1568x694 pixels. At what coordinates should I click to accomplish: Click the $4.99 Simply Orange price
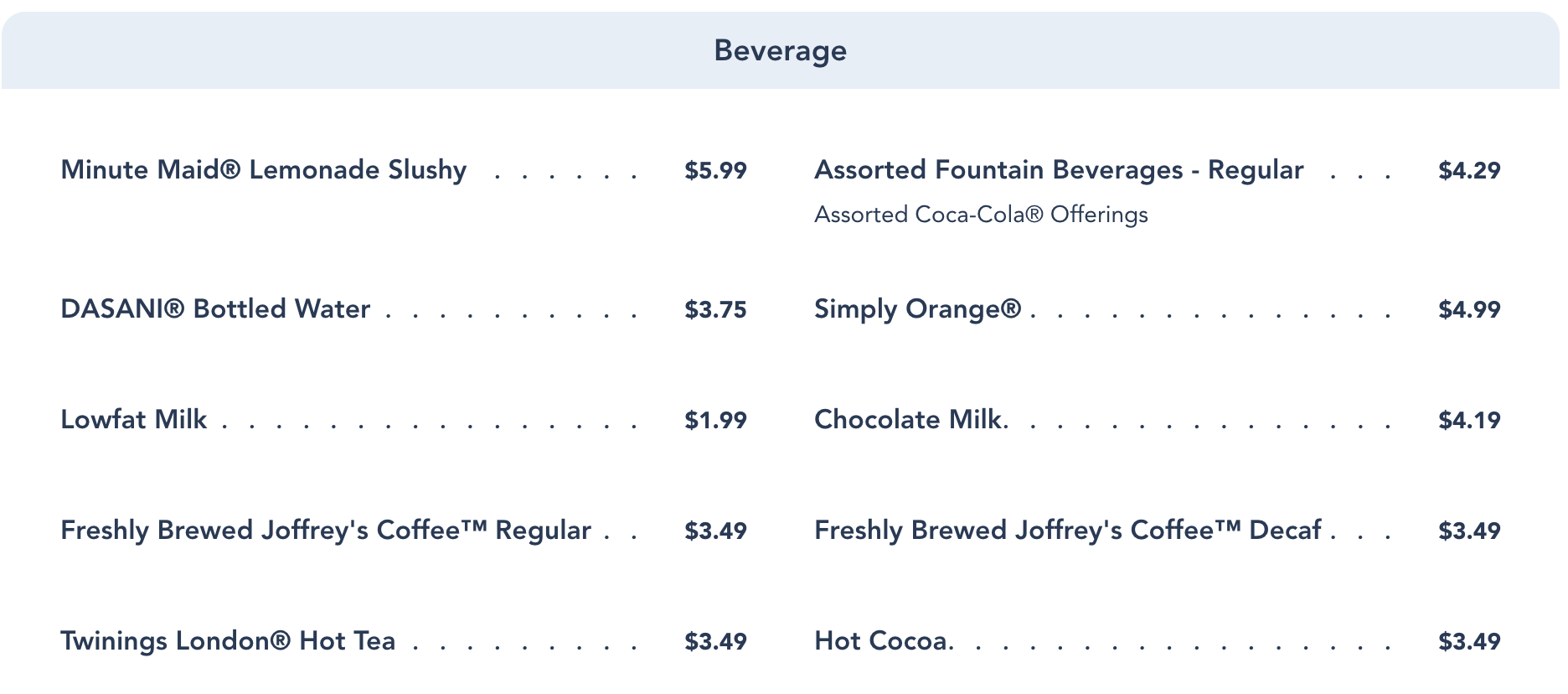pos(1469,310)
